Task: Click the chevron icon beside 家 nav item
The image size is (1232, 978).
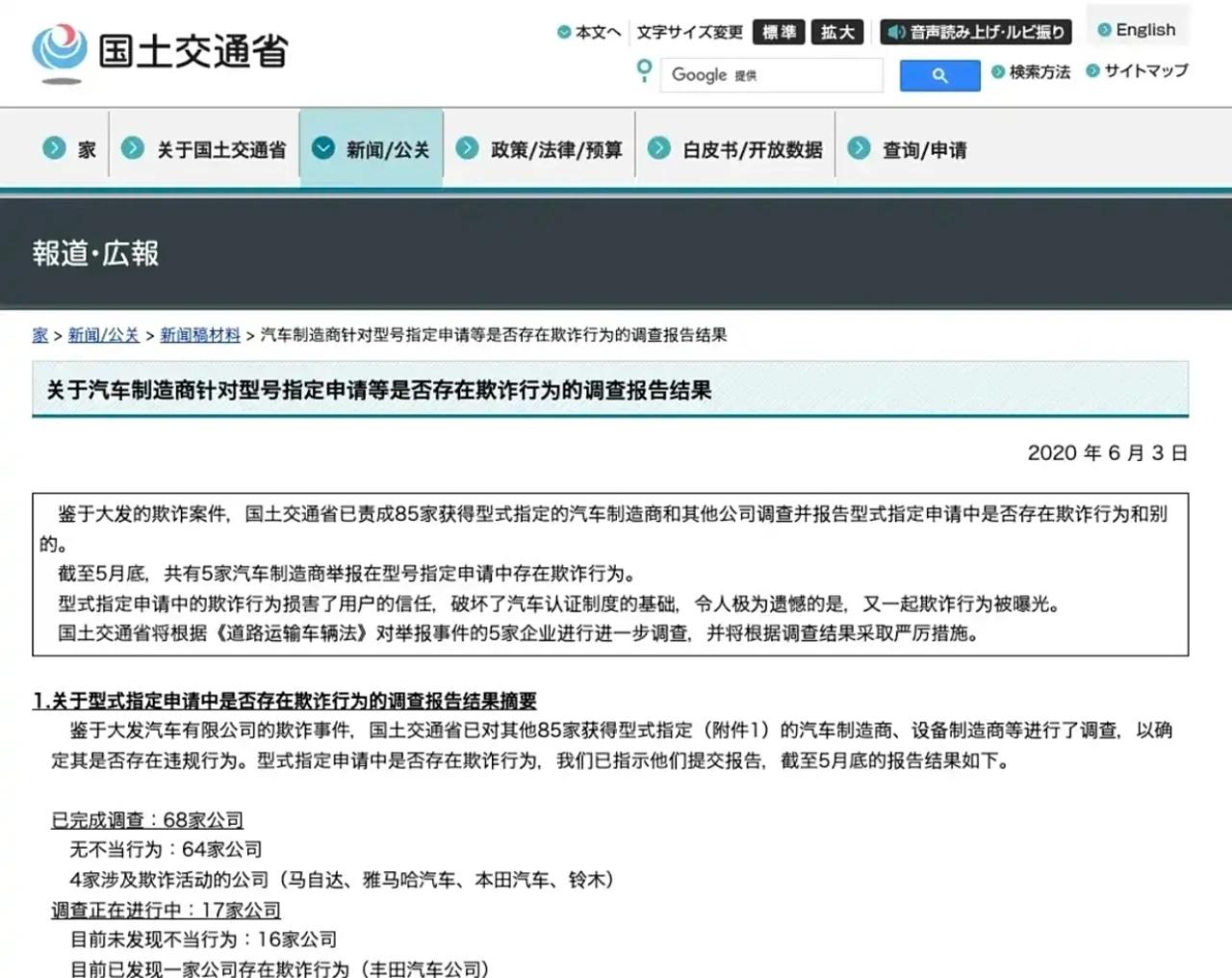Action: point(54,148)
